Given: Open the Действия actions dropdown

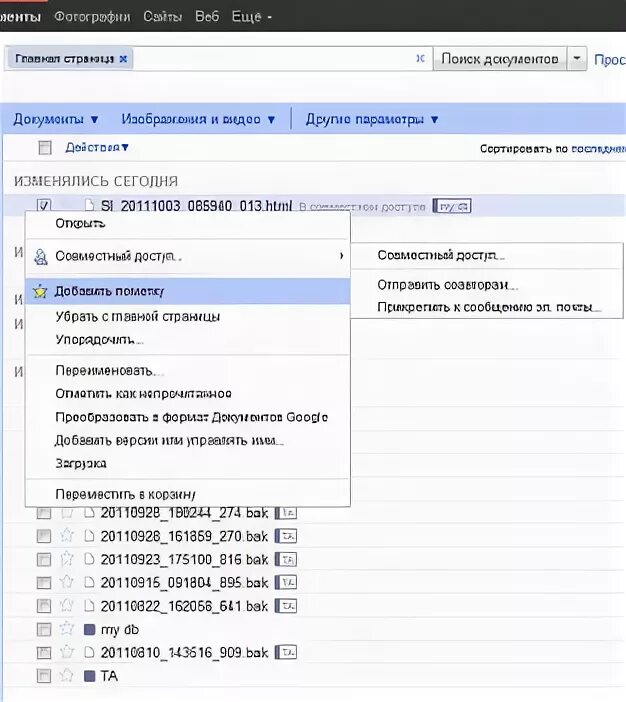Looking at the screenshot, I should 97,147.
